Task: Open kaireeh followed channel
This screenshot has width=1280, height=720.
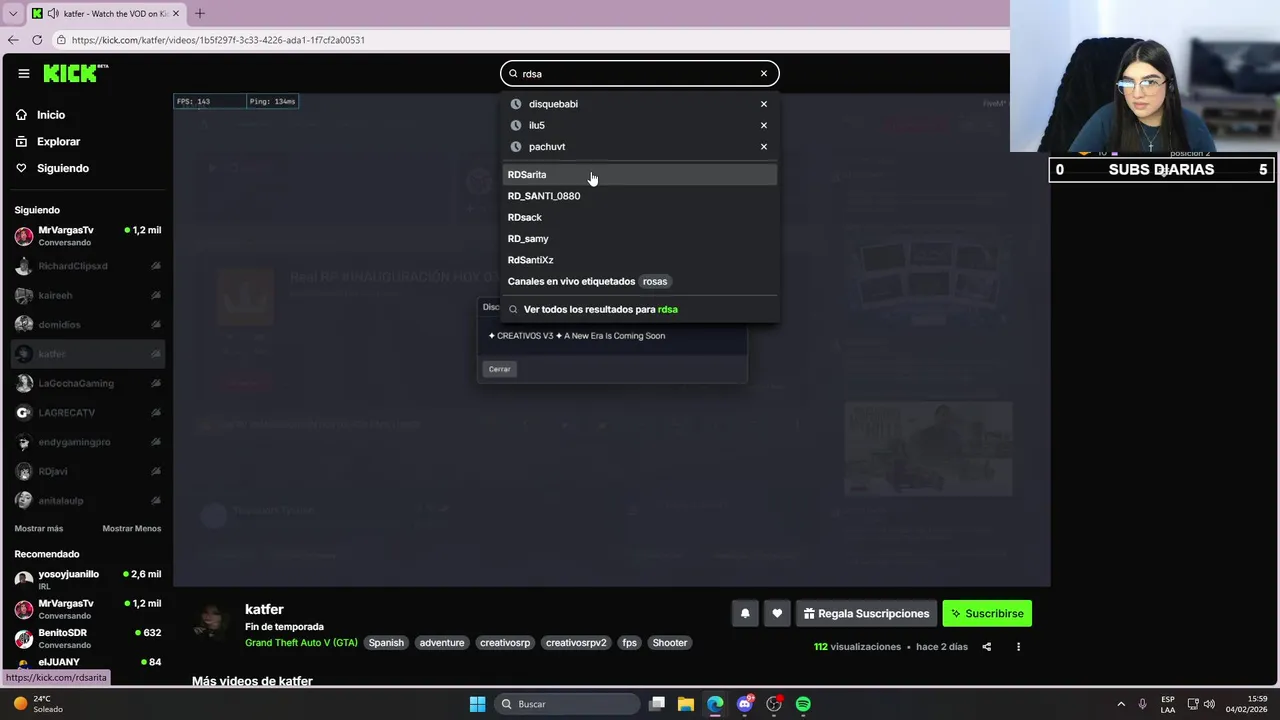Action: [88, 295]
